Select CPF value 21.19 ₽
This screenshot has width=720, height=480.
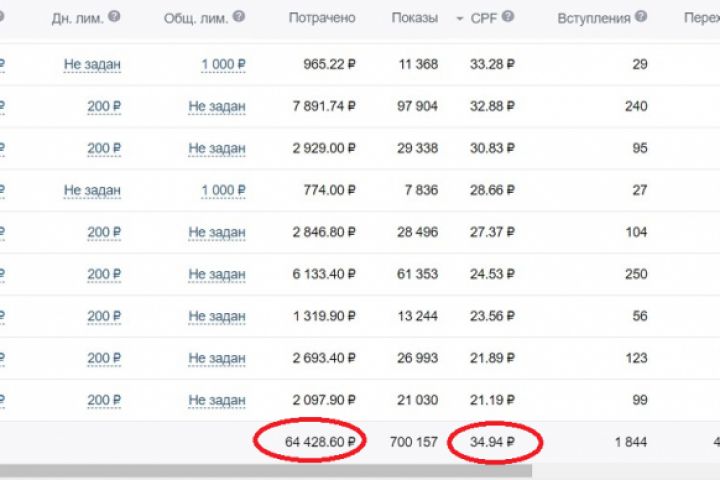click(492, 400)
